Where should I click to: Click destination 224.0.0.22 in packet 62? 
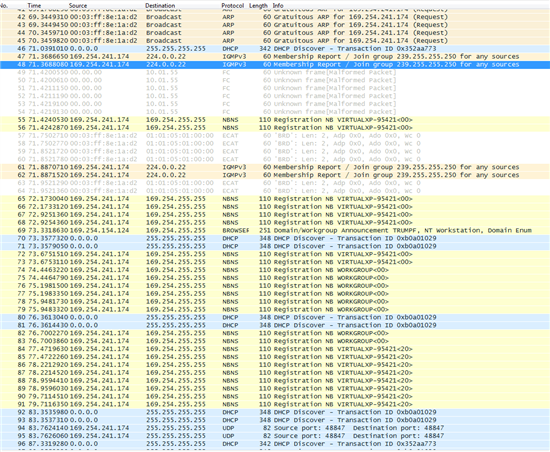(x=166, y=175)
